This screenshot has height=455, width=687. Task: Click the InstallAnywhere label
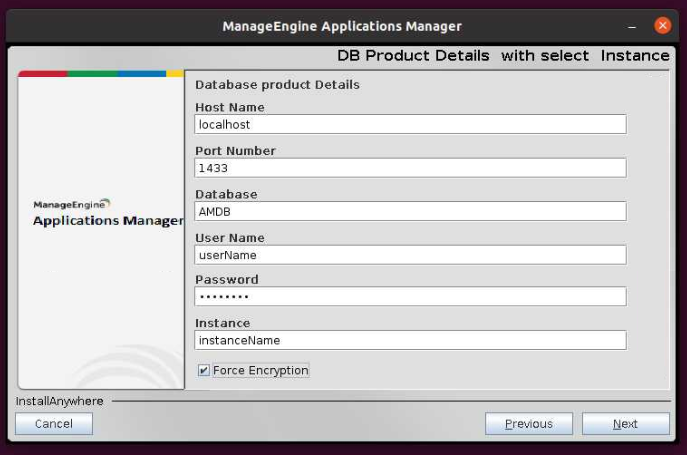click(x=59, y=401)
